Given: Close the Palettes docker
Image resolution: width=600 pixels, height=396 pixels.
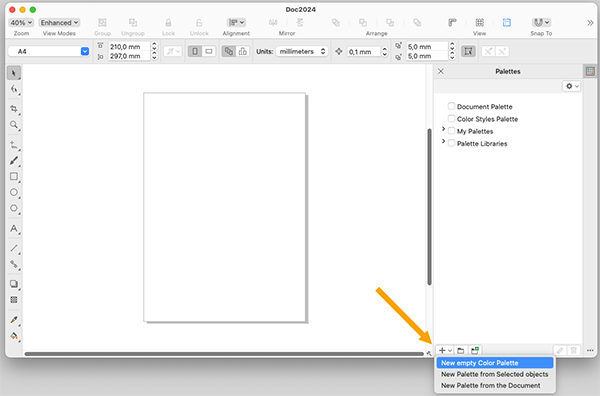Looking at the screenshot, I should coord(441,71).
